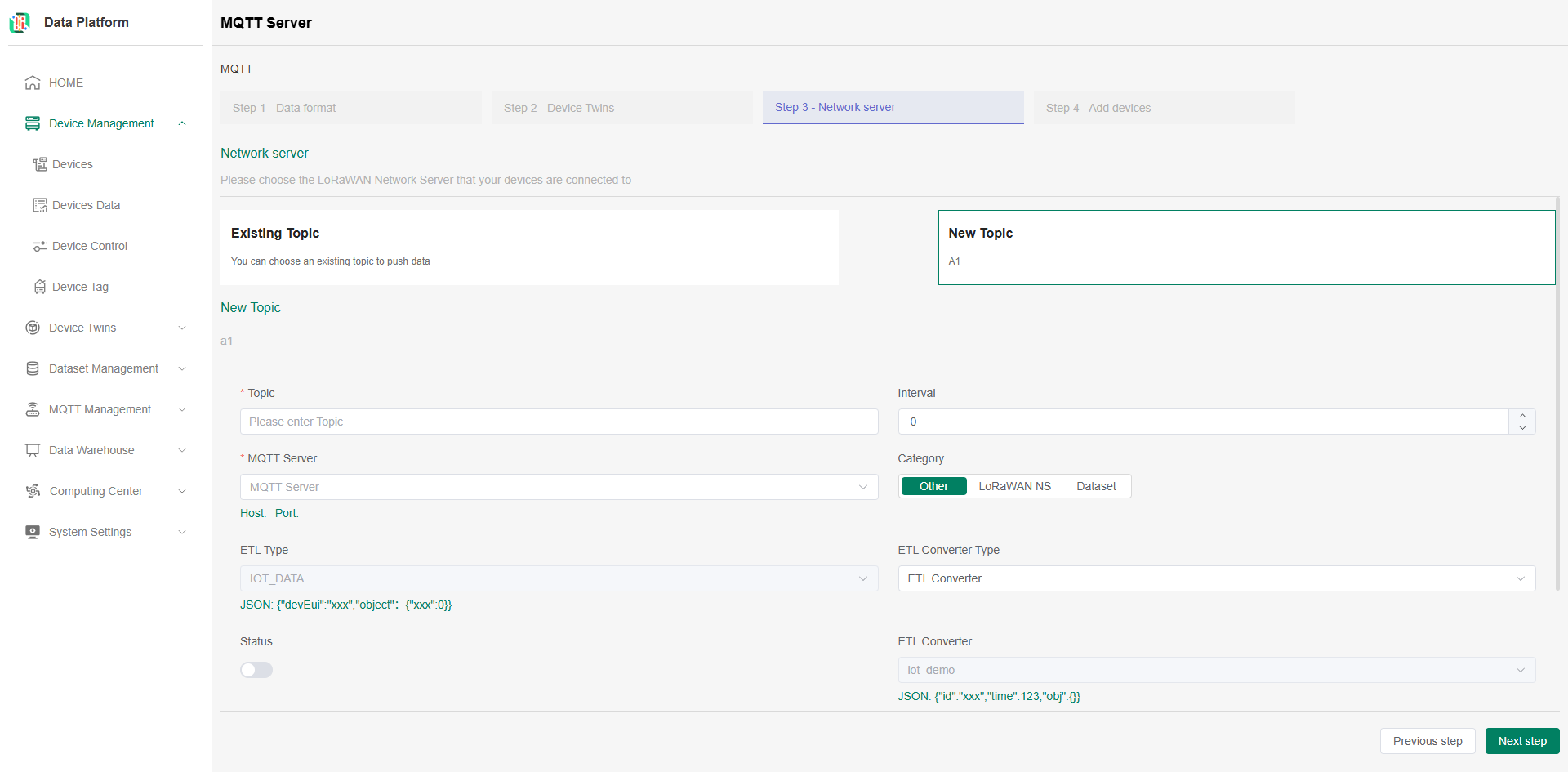This screenshot has height=772, width=1568.
Task: Click the Data Platform logo icon
Action: point(20,23)
